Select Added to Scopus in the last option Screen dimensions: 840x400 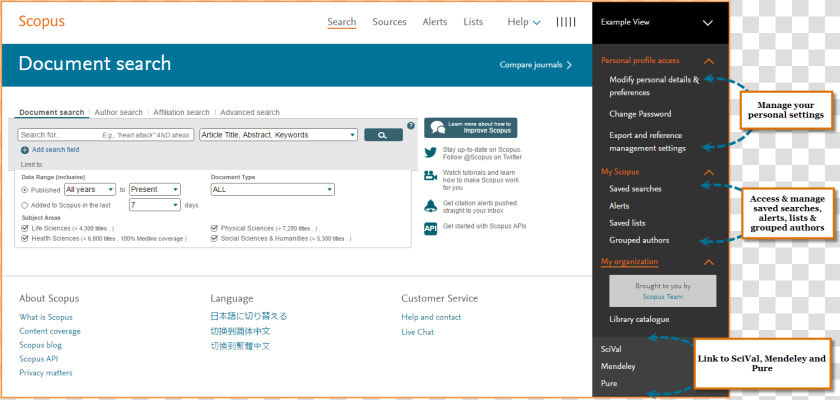pyautogui.click(x=25, y=205)
